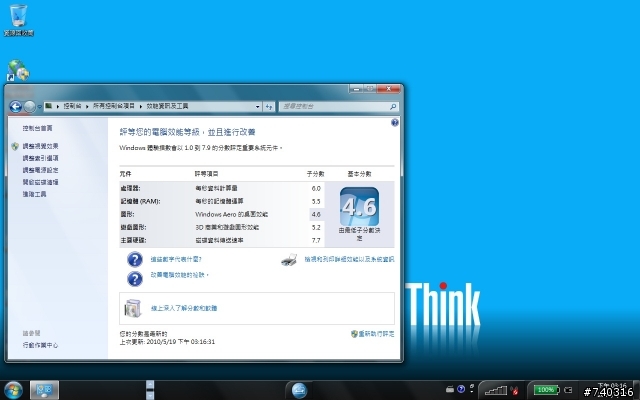The image size is (640, 400).
Task: Click the round blue taskbar center icon
Action: (299, 390)
